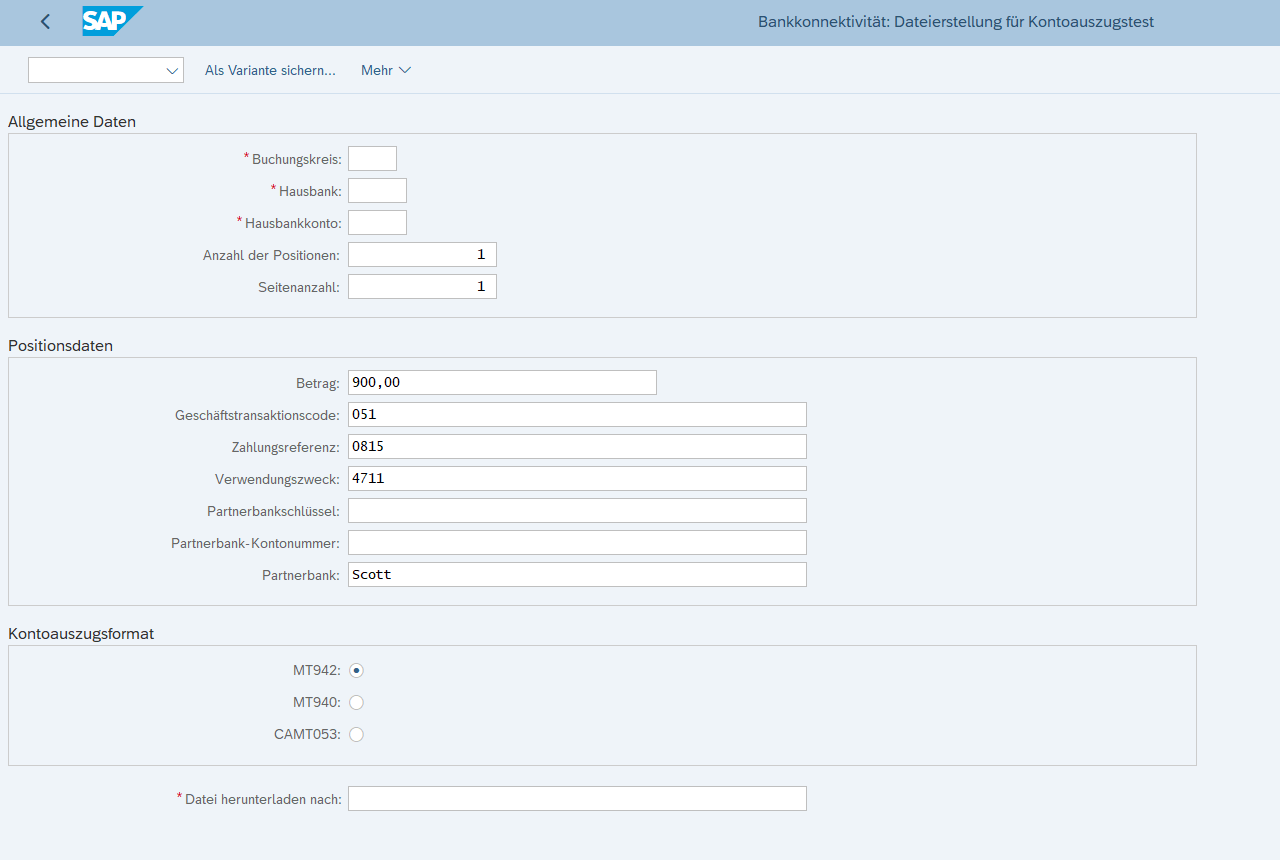Image resolution: width=1280 pixels, height=860 pixels.
Task: Click the SAP logo
Action: [x=112, y=21]
